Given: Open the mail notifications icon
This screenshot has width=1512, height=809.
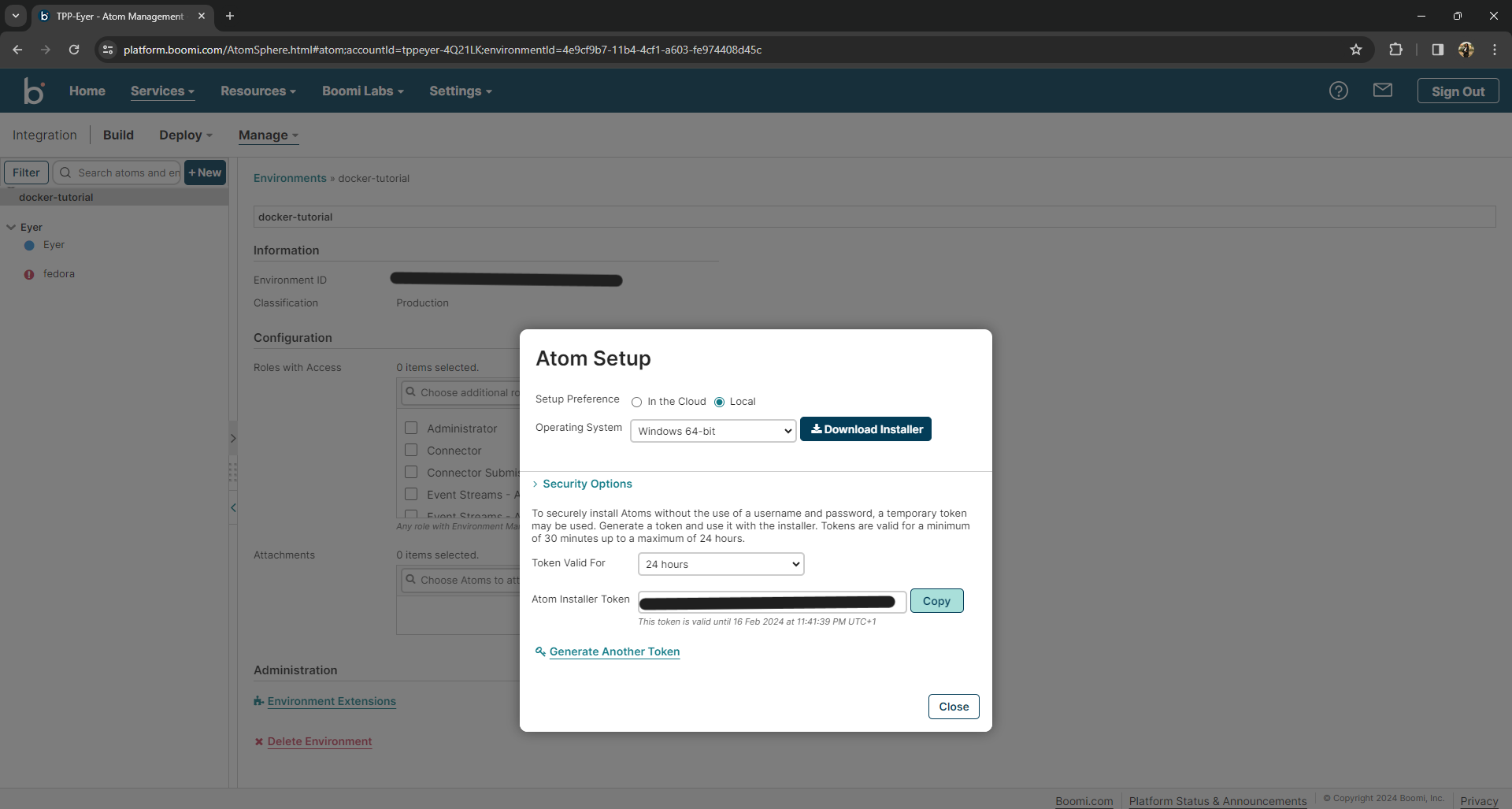Looking at the screenshot, I should click(1384, 90).
